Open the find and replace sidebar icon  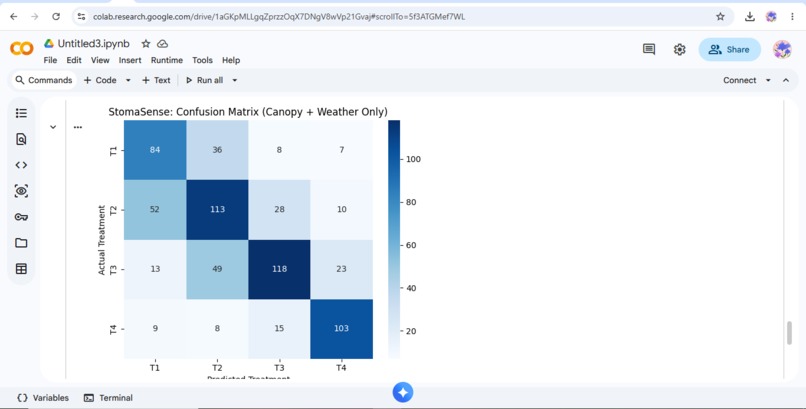(21, 139)
